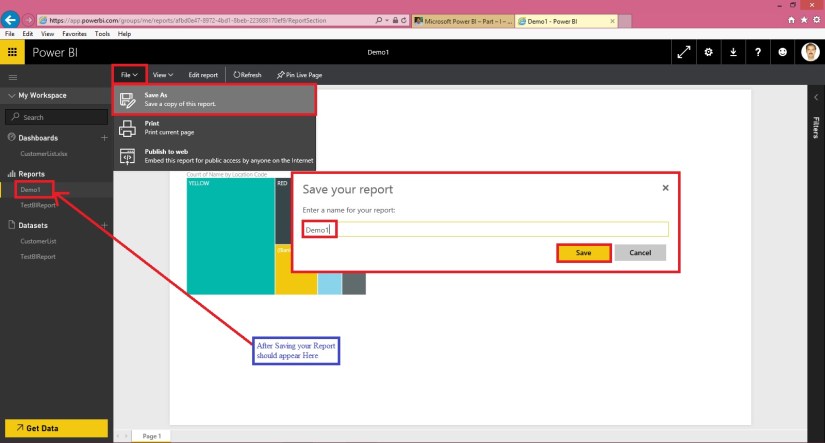The height and width of the screenshot is (443, 825).
Task: Select the light blue treemap block
Action: click(330, 284)
